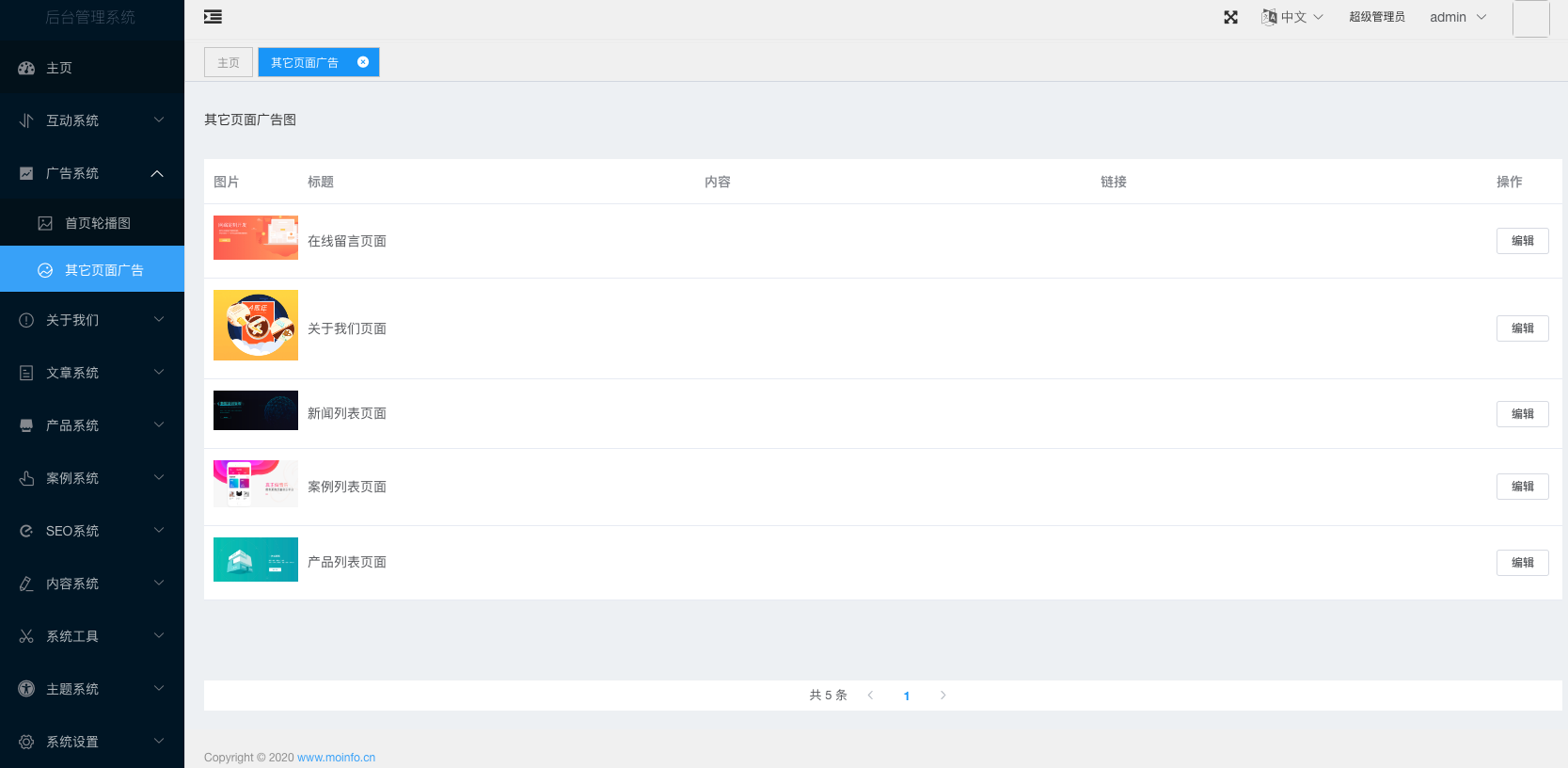The width and height of the screenshot is (1568, 768).
Task: Open the 中文 language dropdown
Action: click(1292, 17)
